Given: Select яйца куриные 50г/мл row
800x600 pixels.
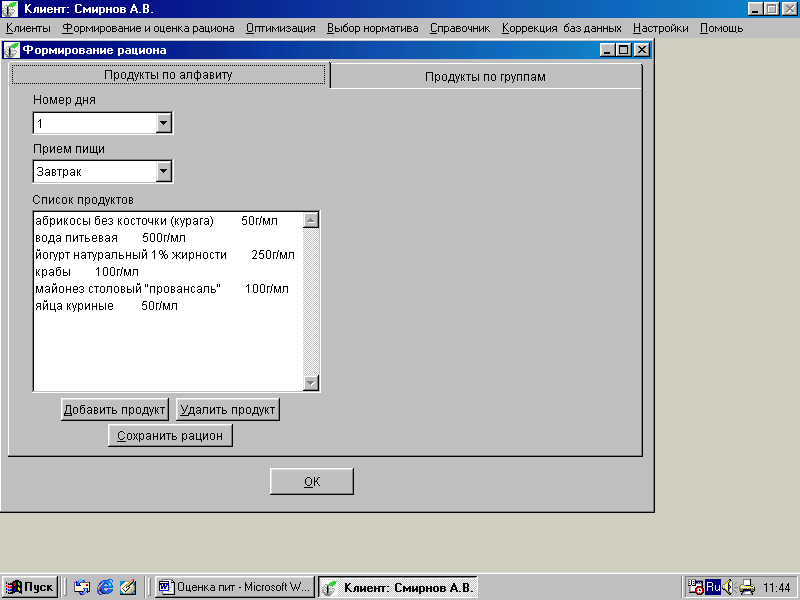Looking at the screenshot, I should [x=168, y=306].
